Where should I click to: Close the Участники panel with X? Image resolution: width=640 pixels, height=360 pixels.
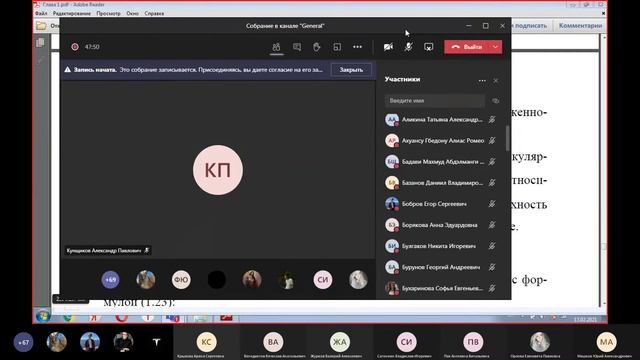tap(496, 80)
